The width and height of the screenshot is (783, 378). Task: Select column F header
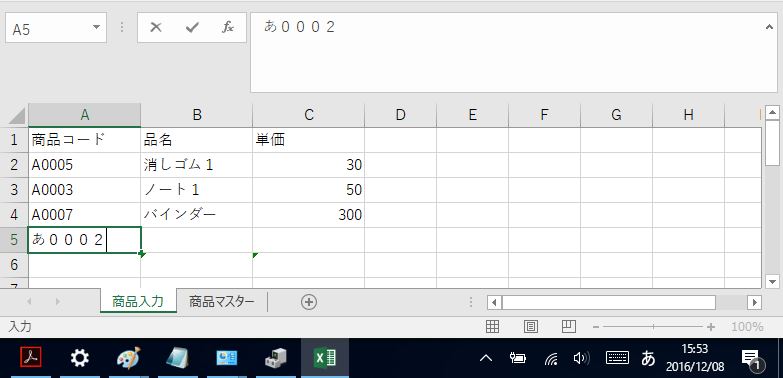(544, 115)
